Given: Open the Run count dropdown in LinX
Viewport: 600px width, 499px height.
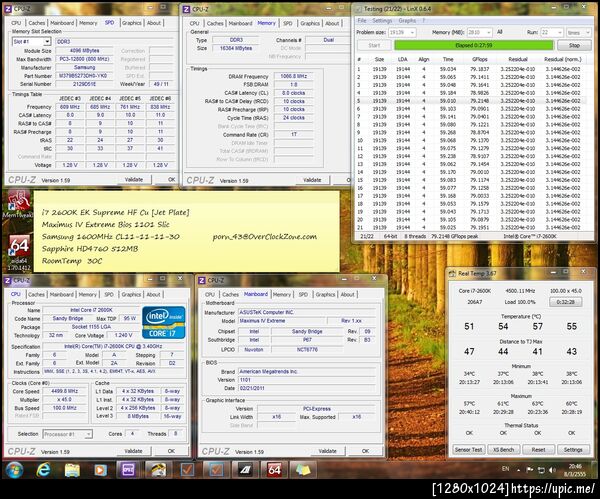Looking at the screenshot, I should (559, 33).
